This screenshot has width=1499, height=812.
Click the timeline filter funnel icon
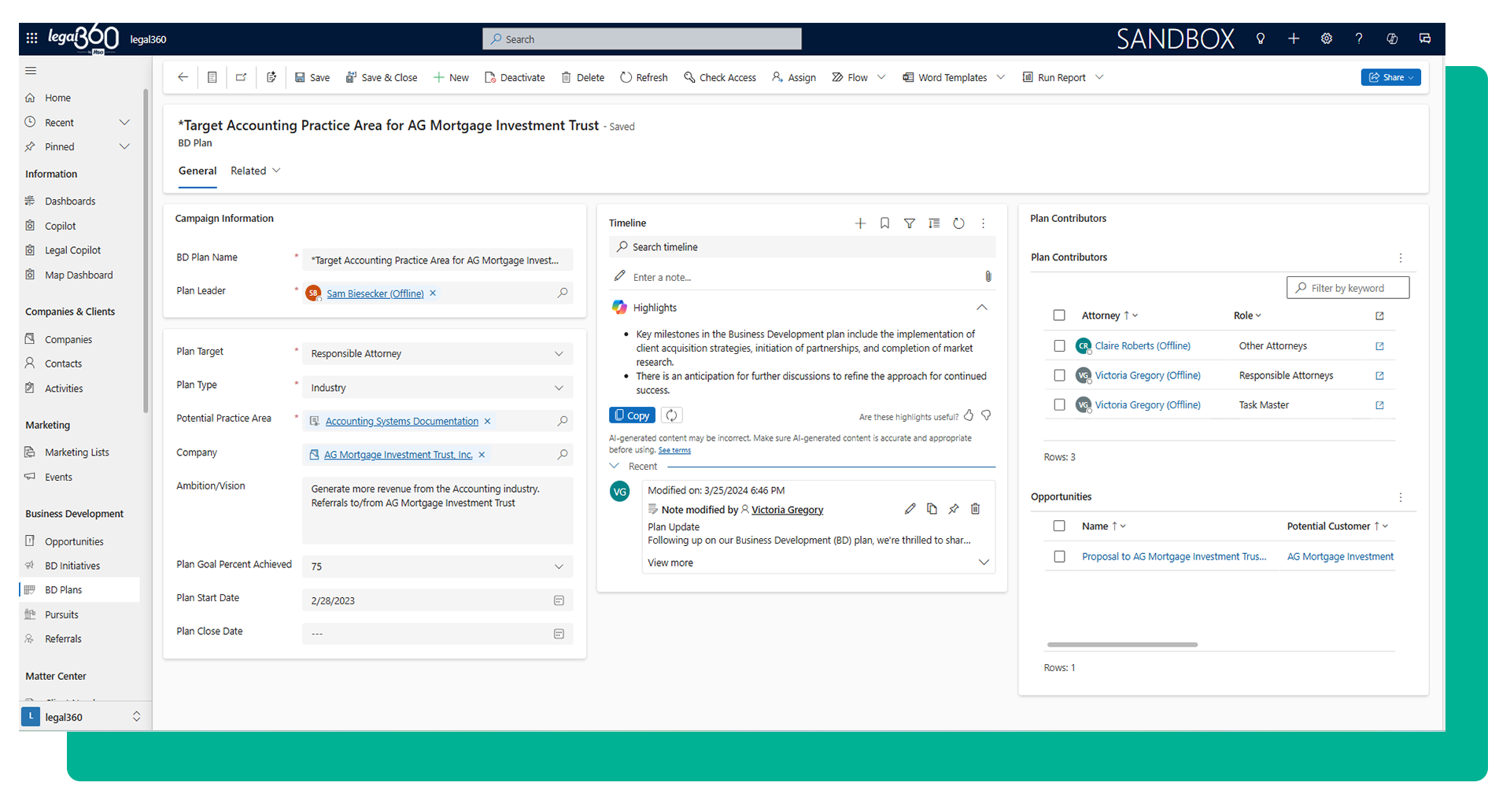[909, 223]
